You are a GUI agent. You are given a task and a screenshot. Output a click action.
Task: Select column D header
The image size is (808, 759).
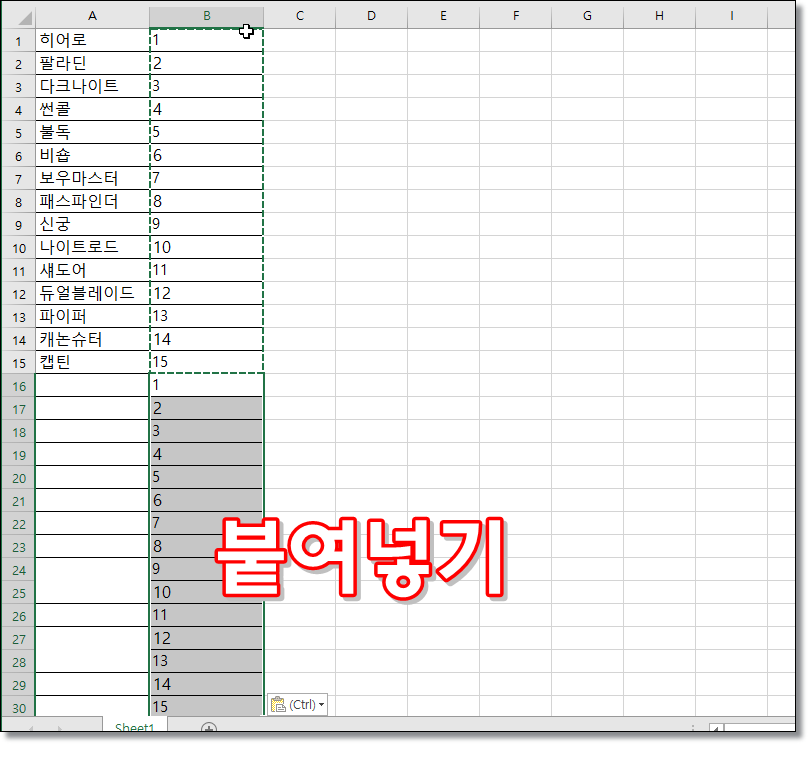click(x=372, y=16)
